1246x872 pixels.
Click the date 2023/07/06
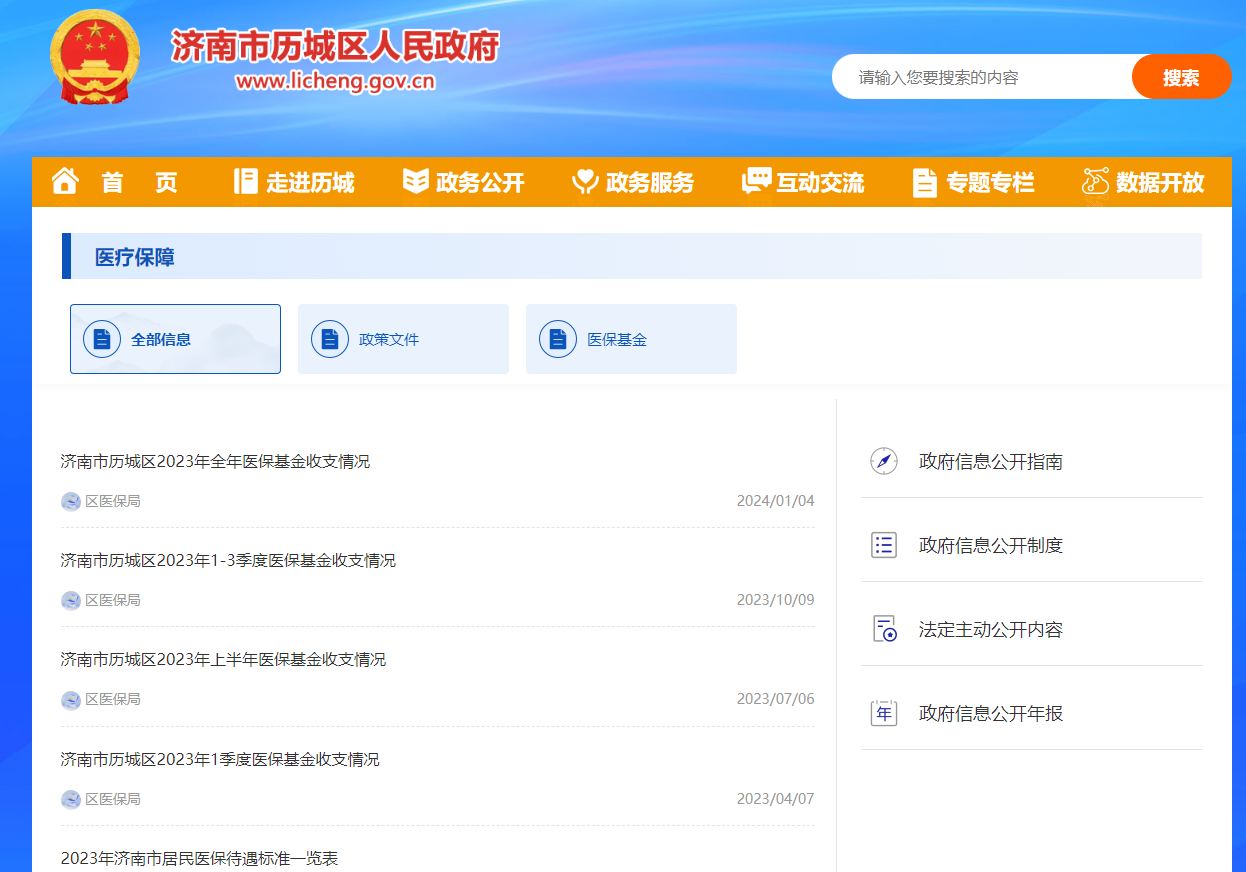point(776,699)
